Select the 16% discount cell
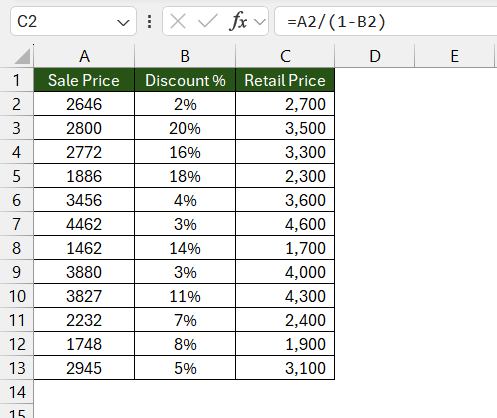Image resolution: width=497 pixels, height=418 pixels. pos(185,152)
